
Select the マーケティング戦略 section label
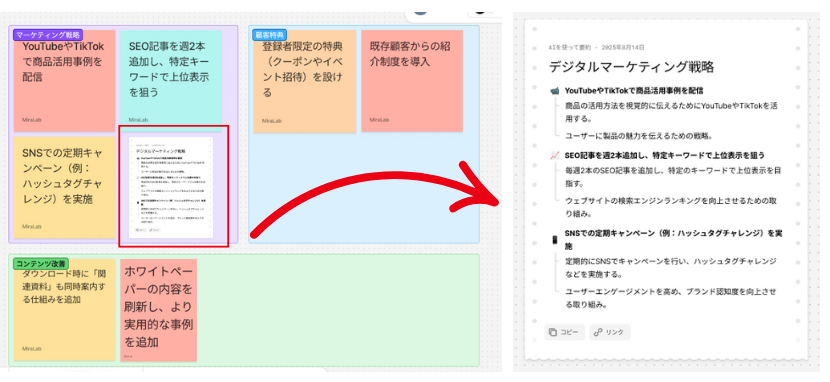click(48, 35)
